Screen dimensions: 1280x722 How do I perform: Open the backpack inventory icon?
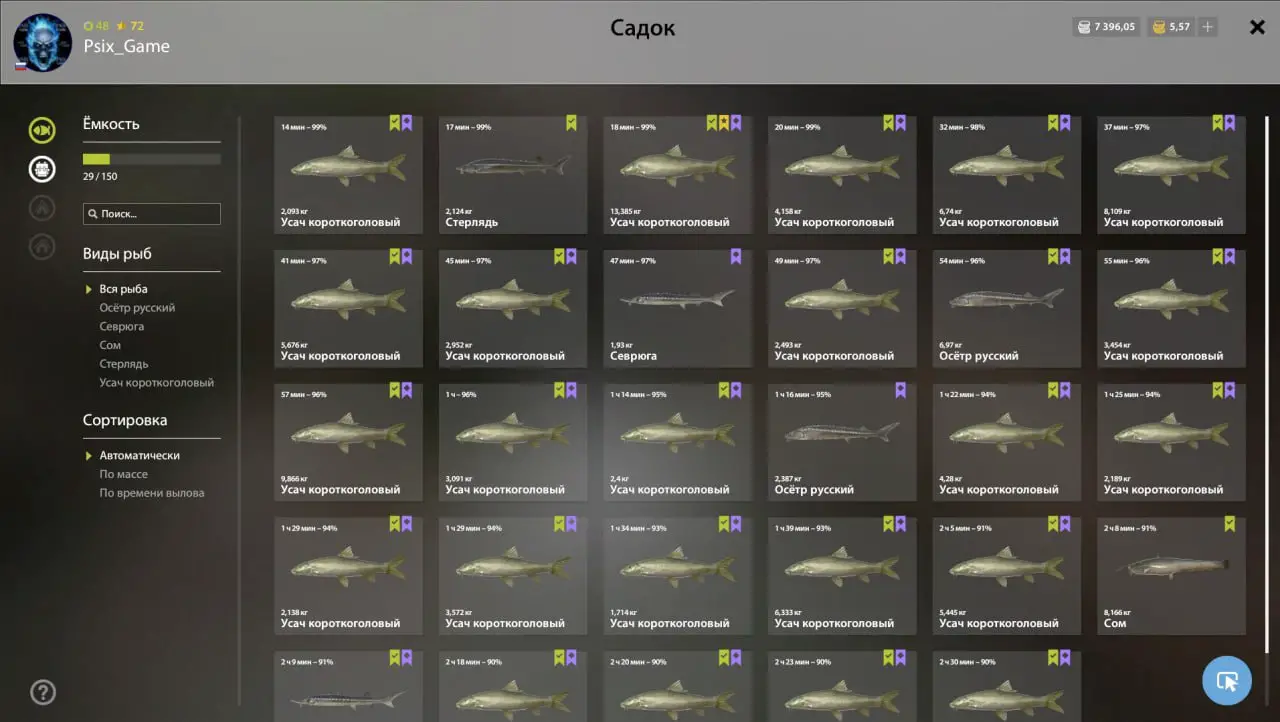tap(42, 169)
